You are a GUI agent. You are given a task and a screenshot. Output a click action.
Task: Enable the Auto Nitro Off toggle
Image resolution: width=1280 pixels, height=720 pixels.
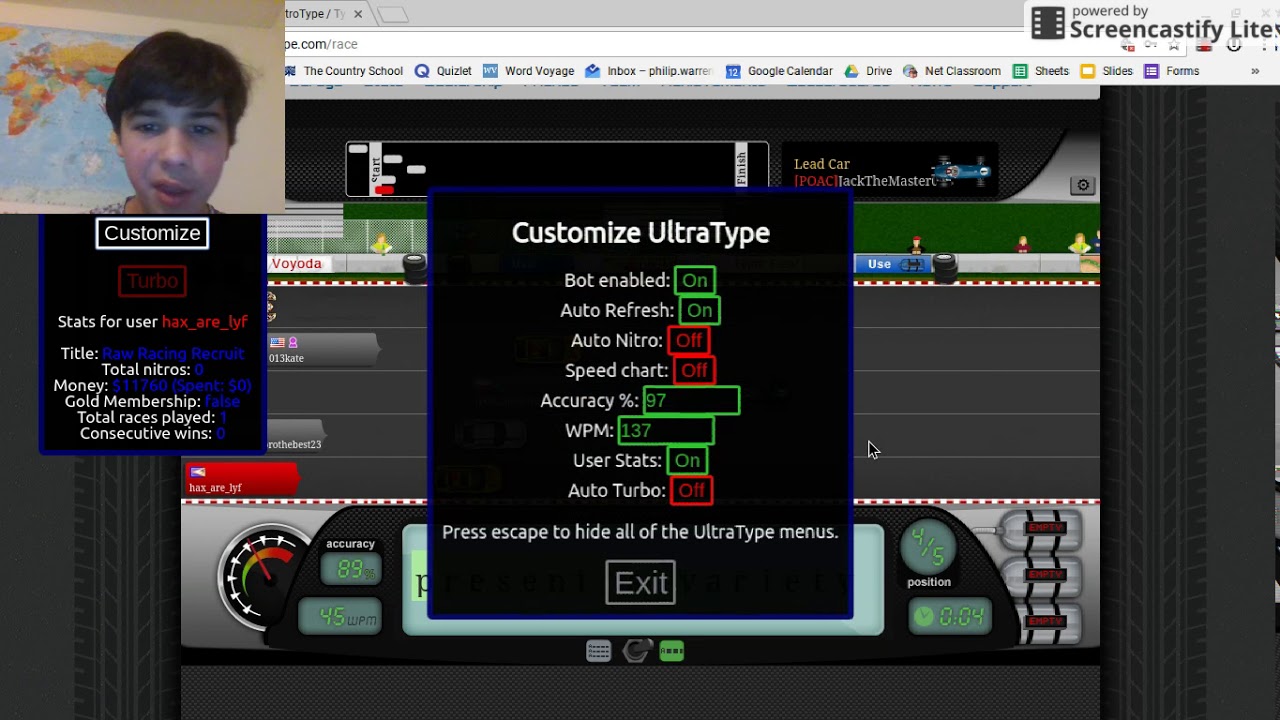[x=689, y=341]
